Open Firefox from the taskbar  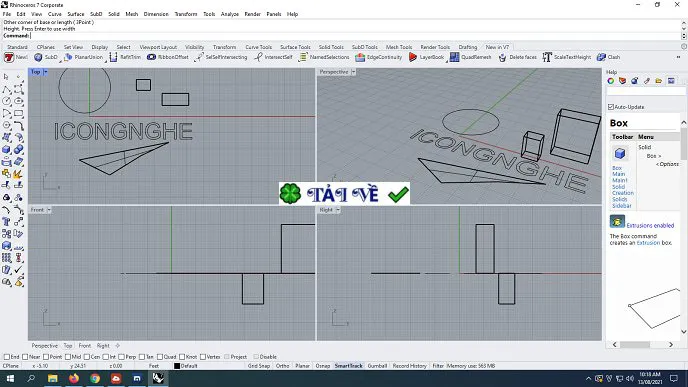(74, 378)
